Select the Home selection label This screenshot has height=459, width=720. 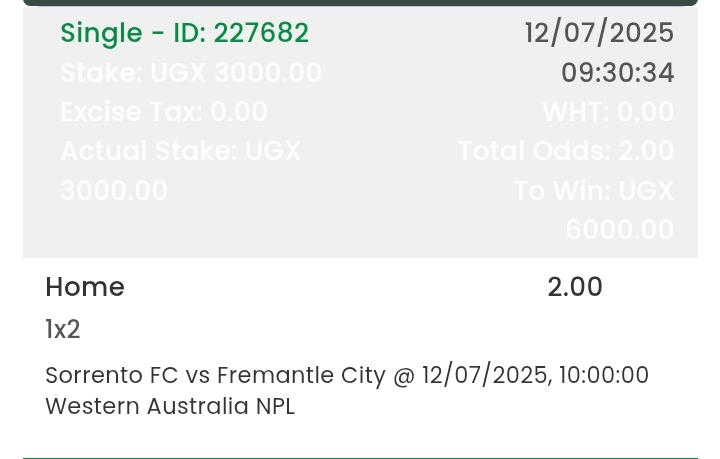point(85,287)
